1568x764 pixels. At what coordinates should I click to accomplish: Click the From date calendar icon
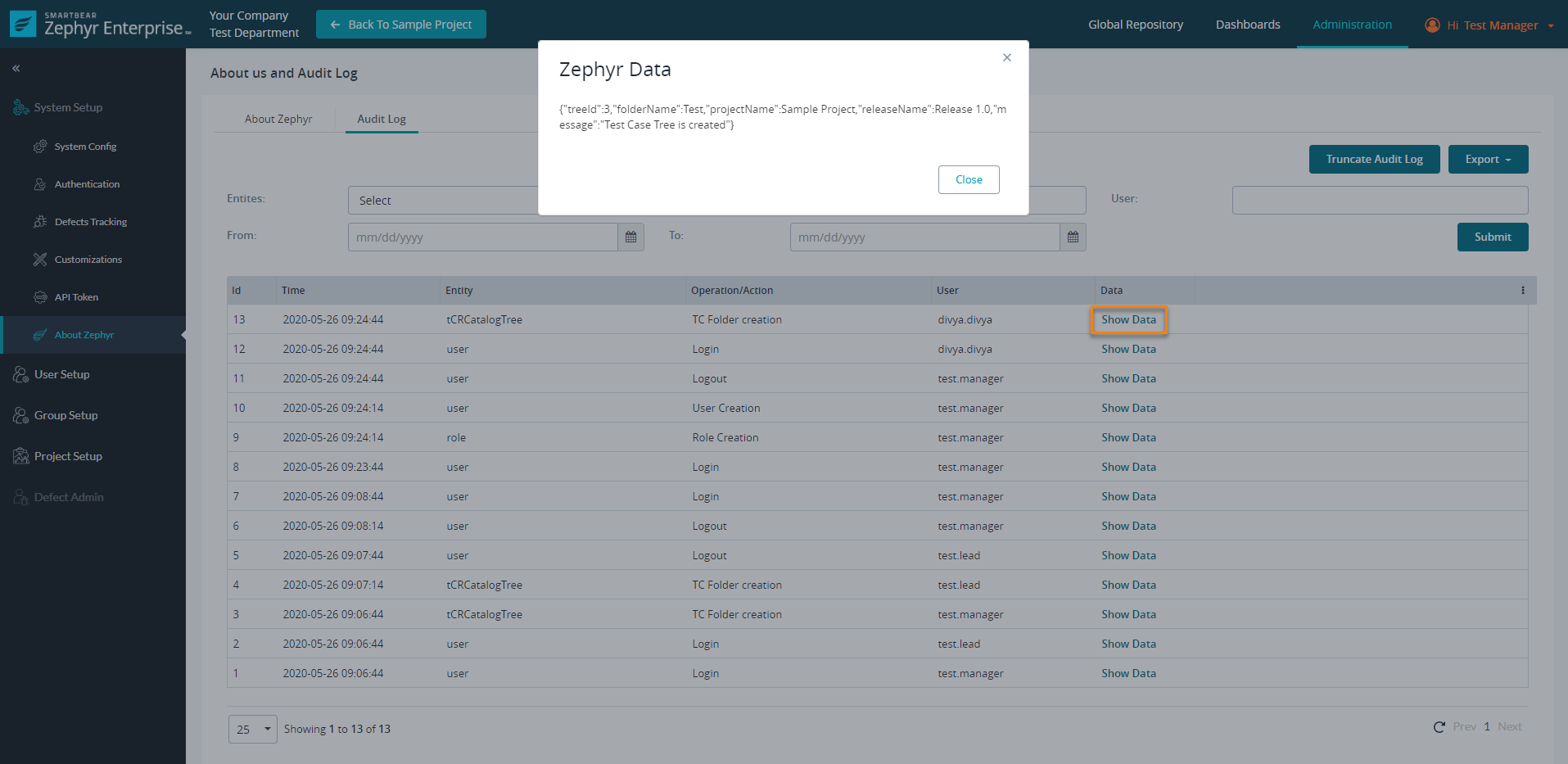point(630,237)
